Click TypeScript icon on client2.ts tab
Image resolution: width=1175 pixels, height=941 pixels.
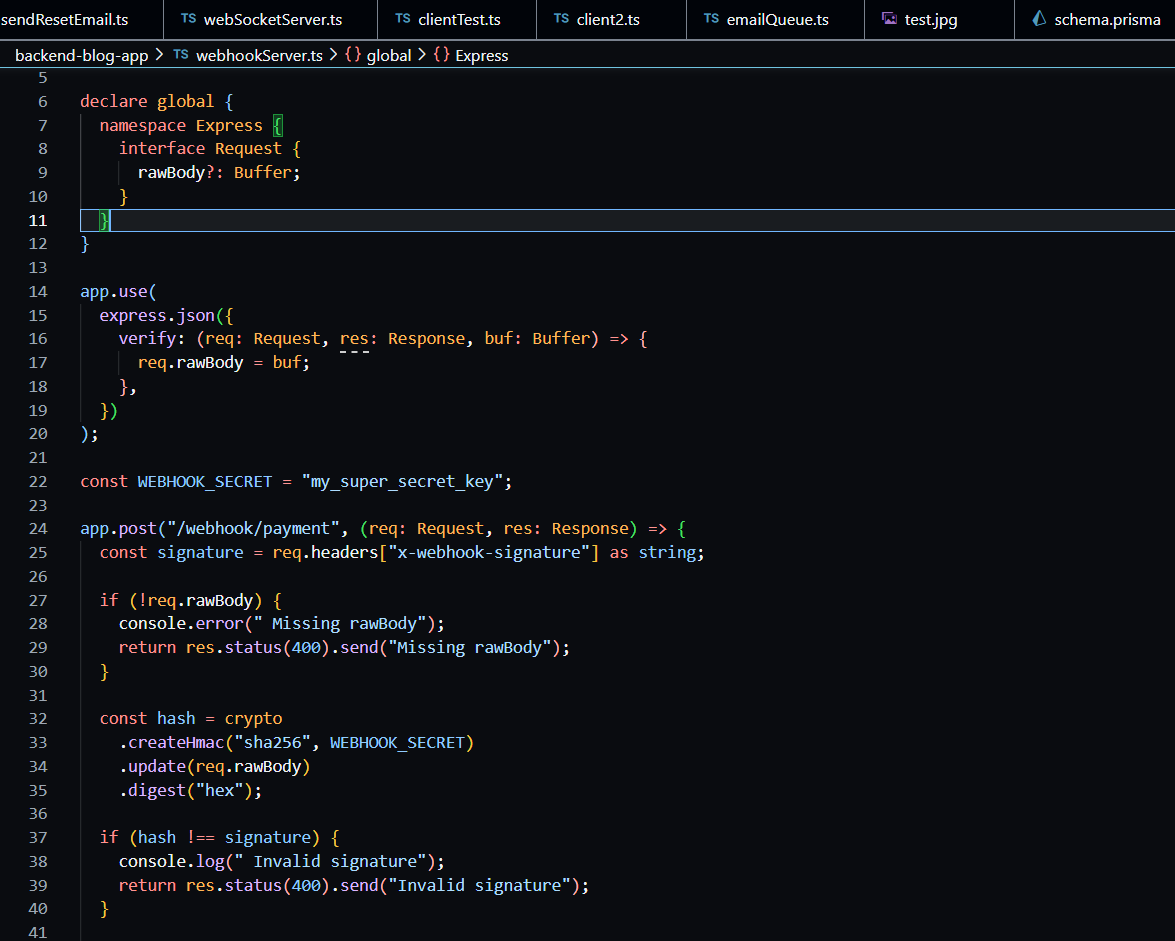(561, 19)
